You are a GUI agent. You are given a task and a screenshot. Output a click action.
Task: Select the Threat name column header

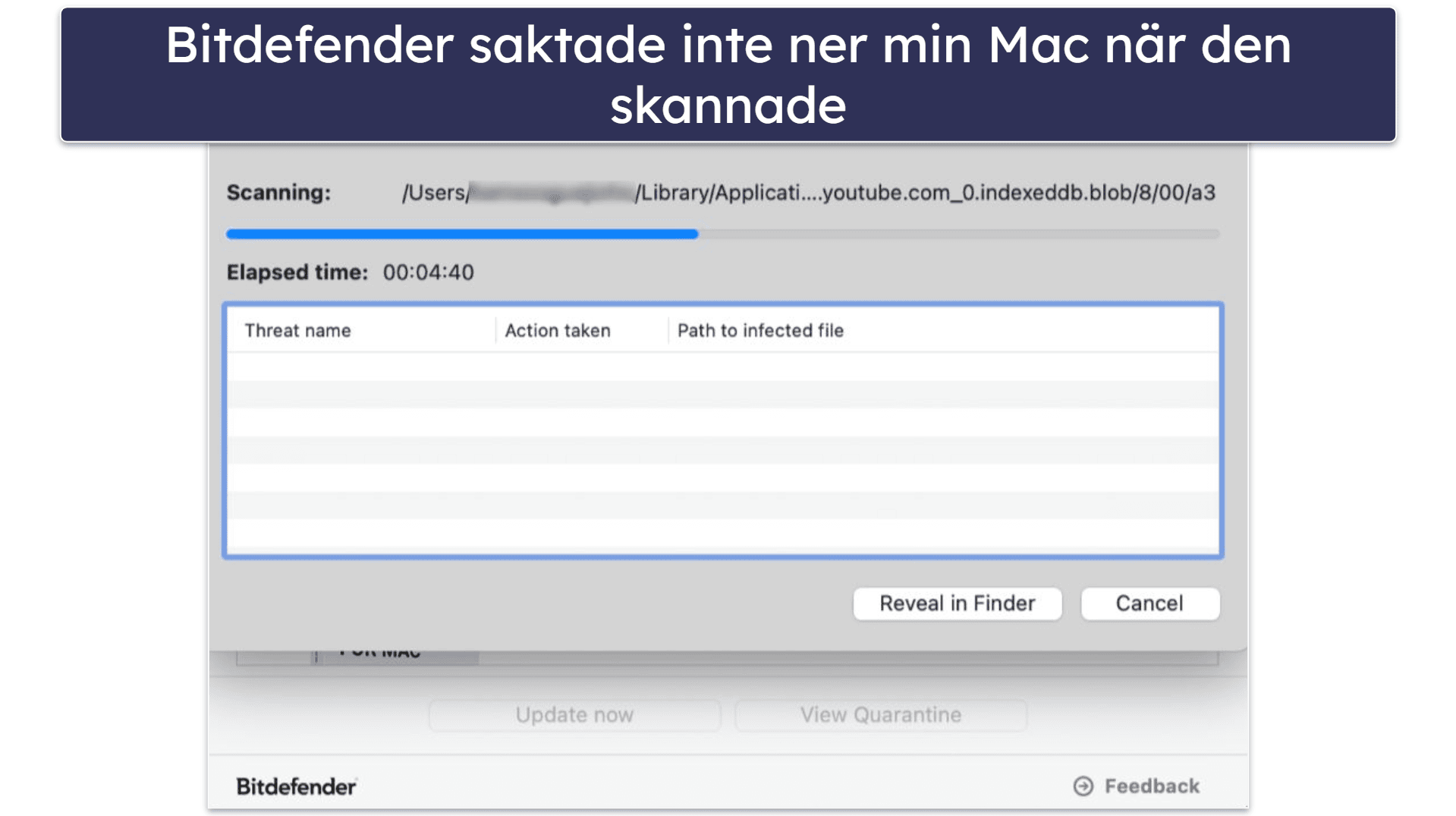[362, 330]
